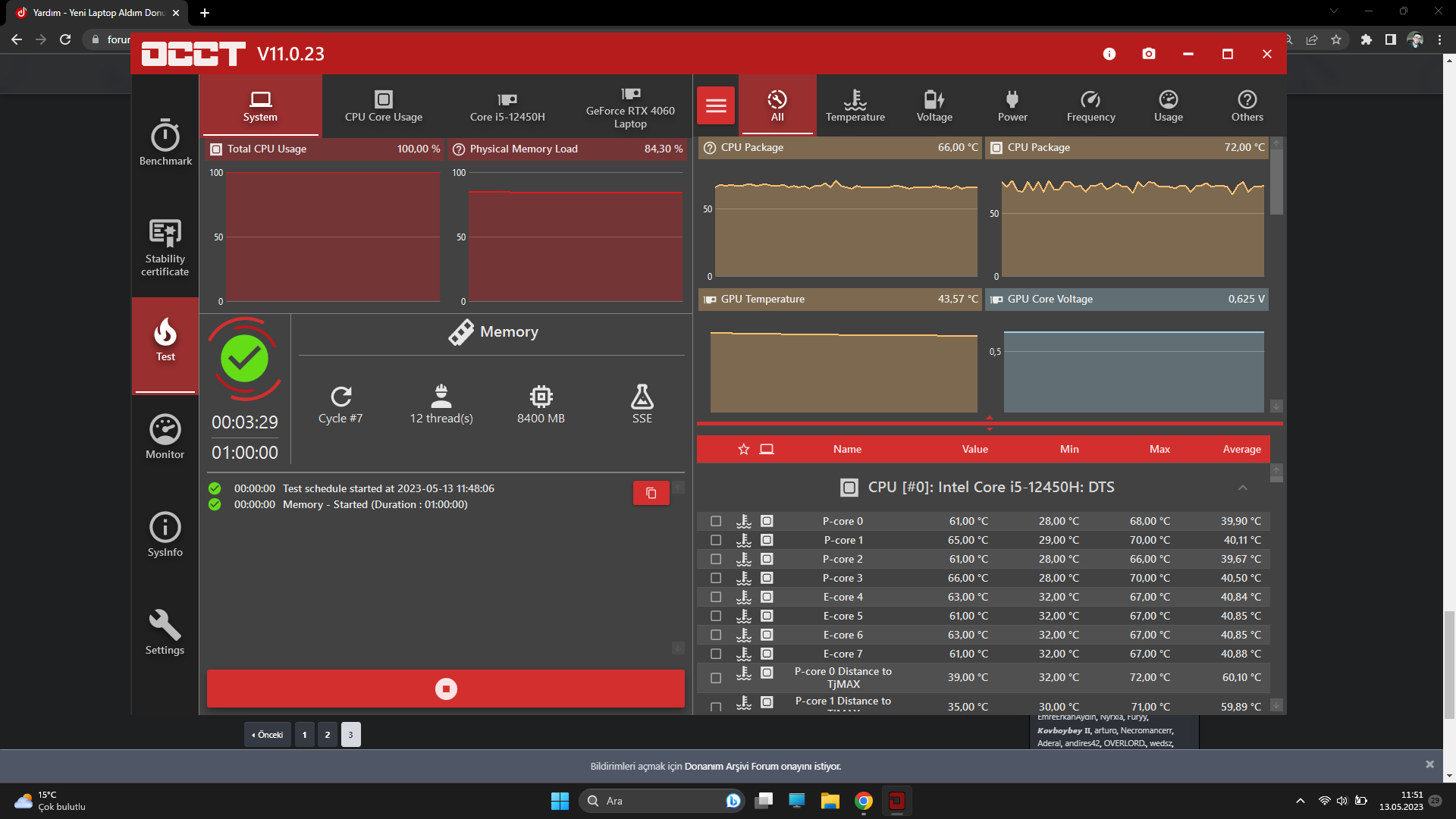The height and width of the screenshot is (819, 1456).
Task: Sort table by Max column
Action: [1159, 449]
